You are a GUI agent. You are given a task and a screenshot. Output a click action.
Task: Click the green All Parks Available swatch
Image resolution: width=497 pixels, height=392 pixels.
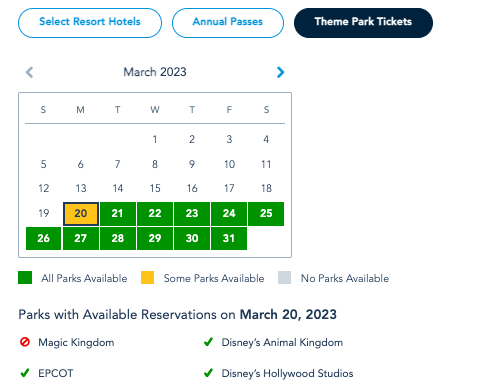coord(25,277)
